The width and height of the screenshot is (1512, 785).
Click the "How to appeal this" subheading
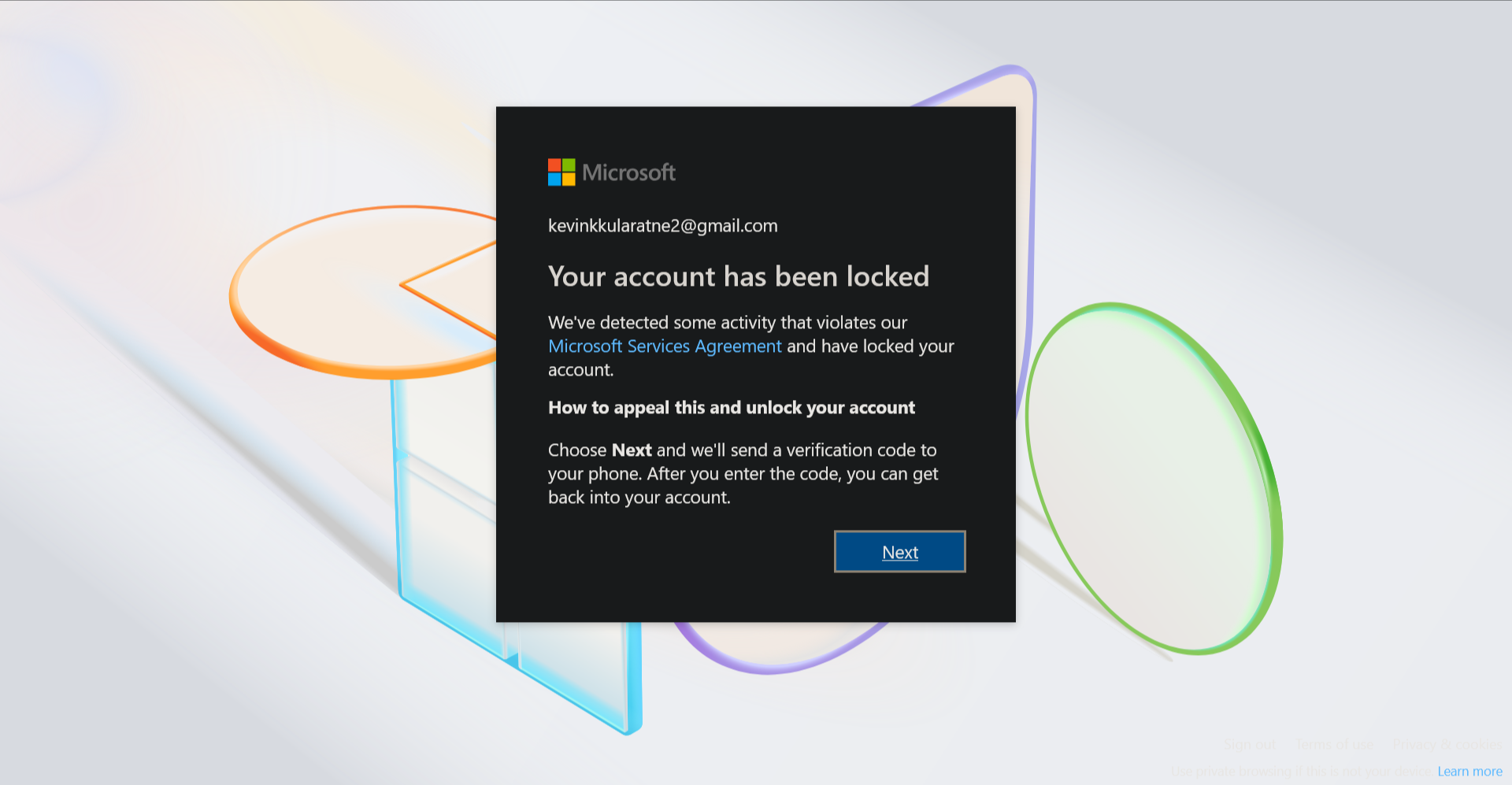tap(732, 408)
